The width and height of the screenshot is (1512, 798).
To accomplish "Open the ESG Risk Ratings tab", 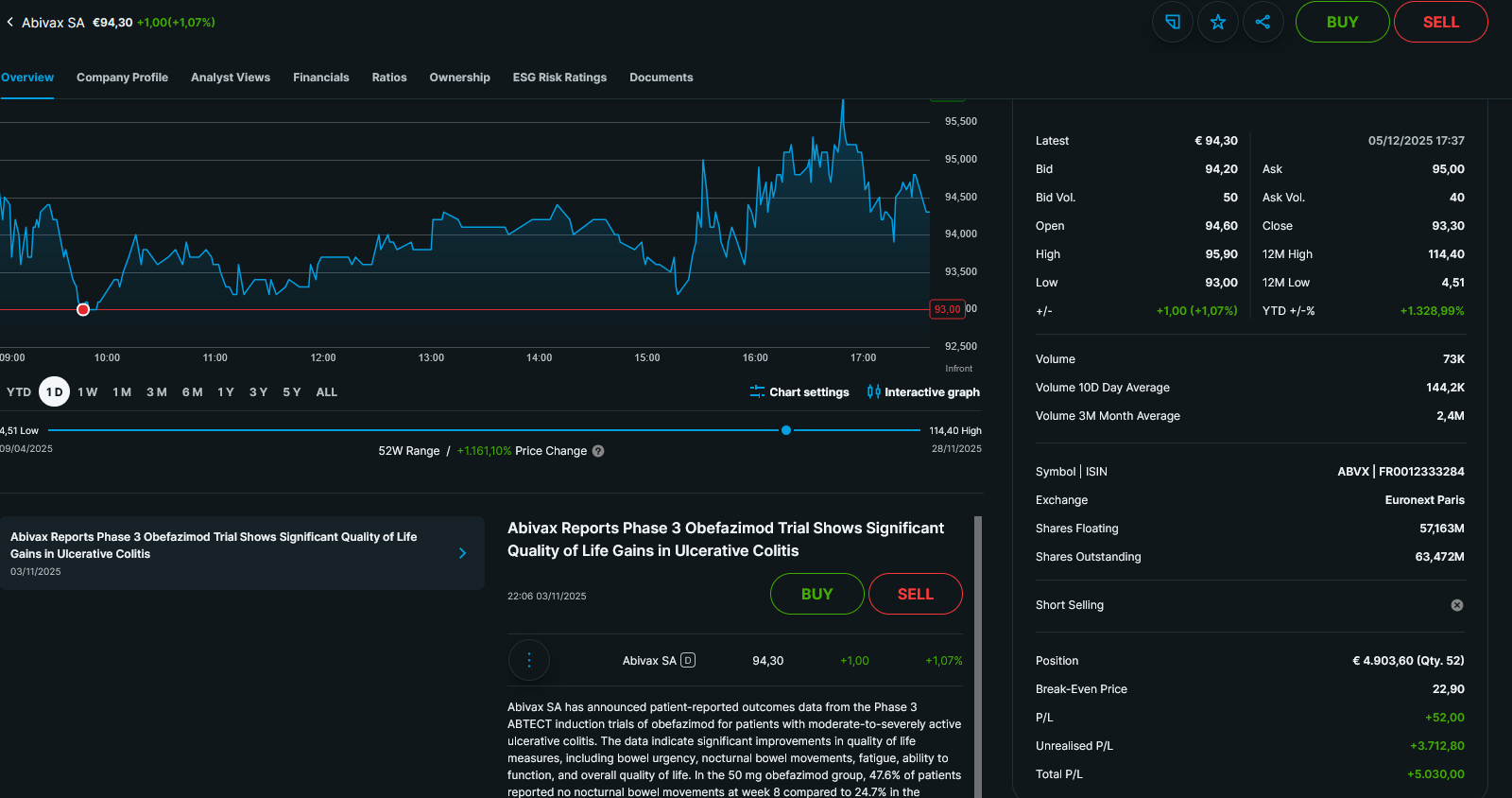I will [x=559, y=78].
